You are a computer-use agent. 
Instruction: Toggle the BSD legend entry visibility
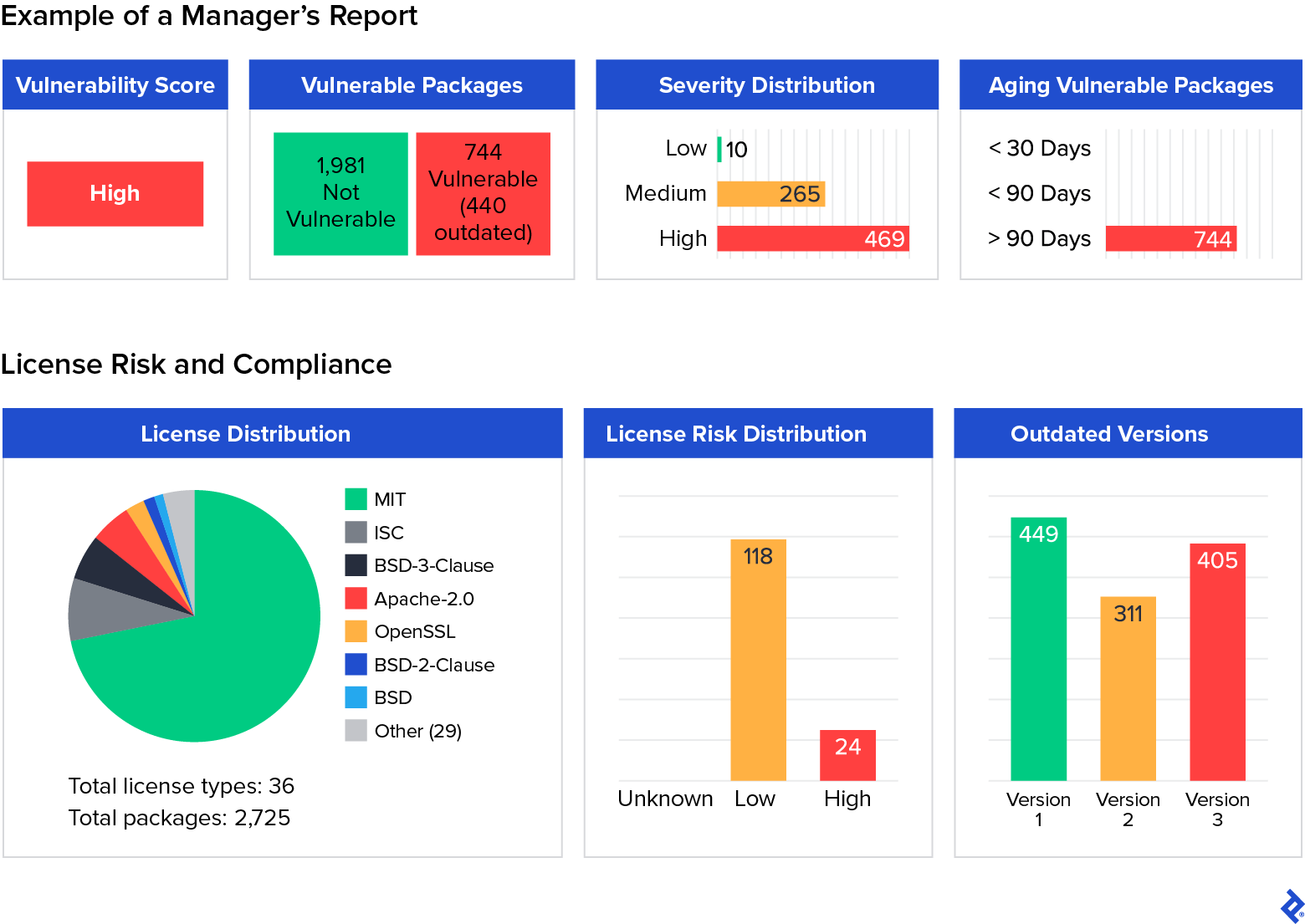[x=355, y=697]
